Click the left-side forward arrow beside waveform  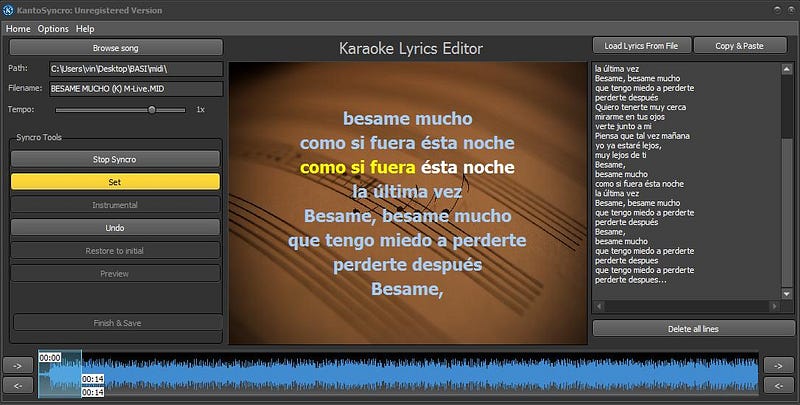tap(18, 365)
